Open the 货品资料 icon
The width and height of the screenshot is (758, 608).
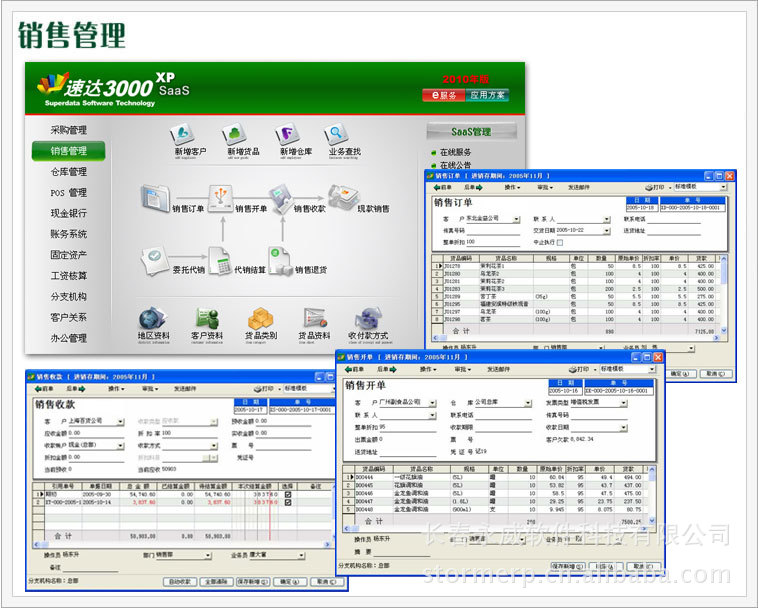pos(315,318)
